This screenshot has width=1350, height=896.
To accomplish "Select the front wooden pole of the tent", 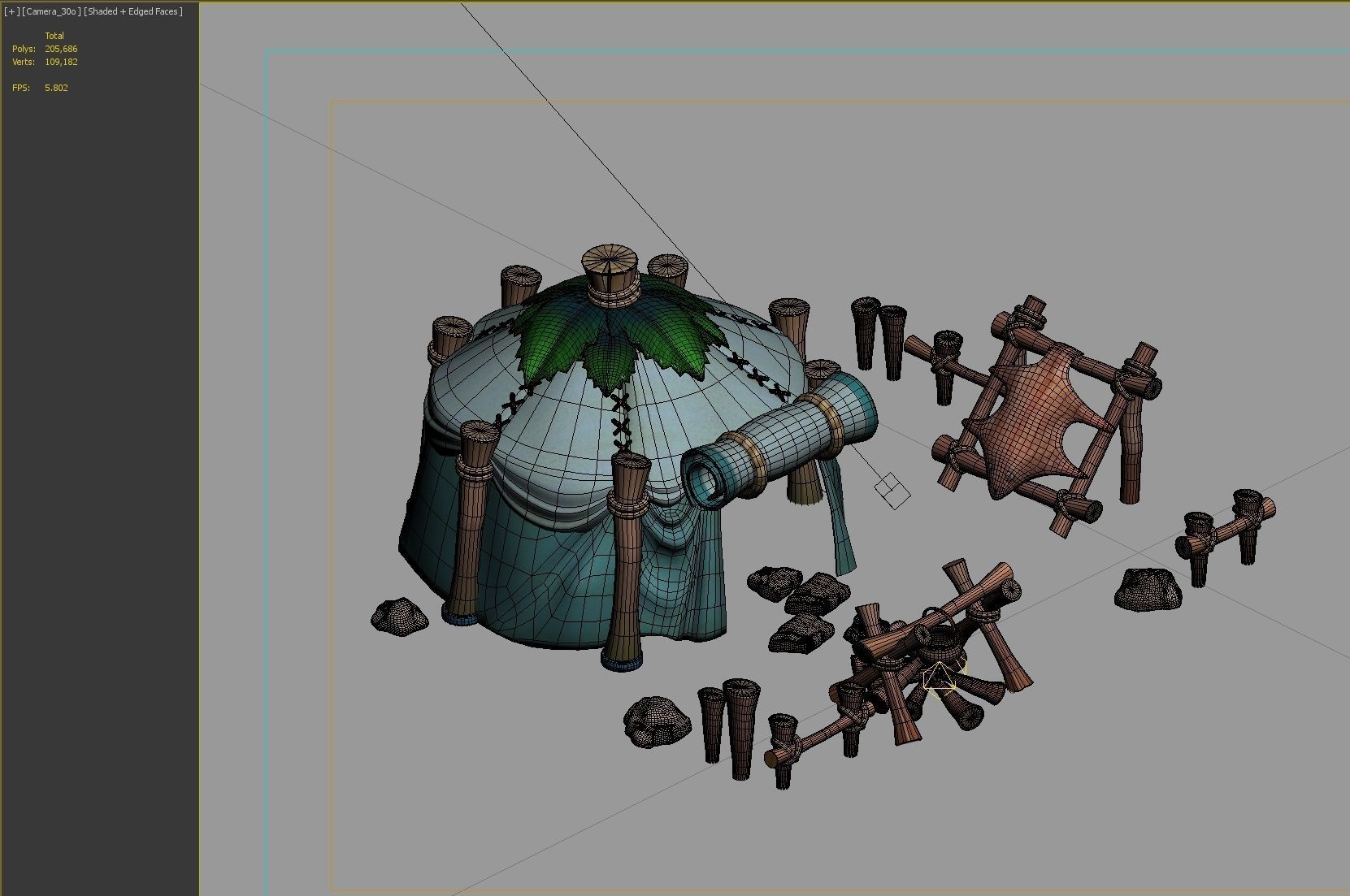I will click(627, 561).
